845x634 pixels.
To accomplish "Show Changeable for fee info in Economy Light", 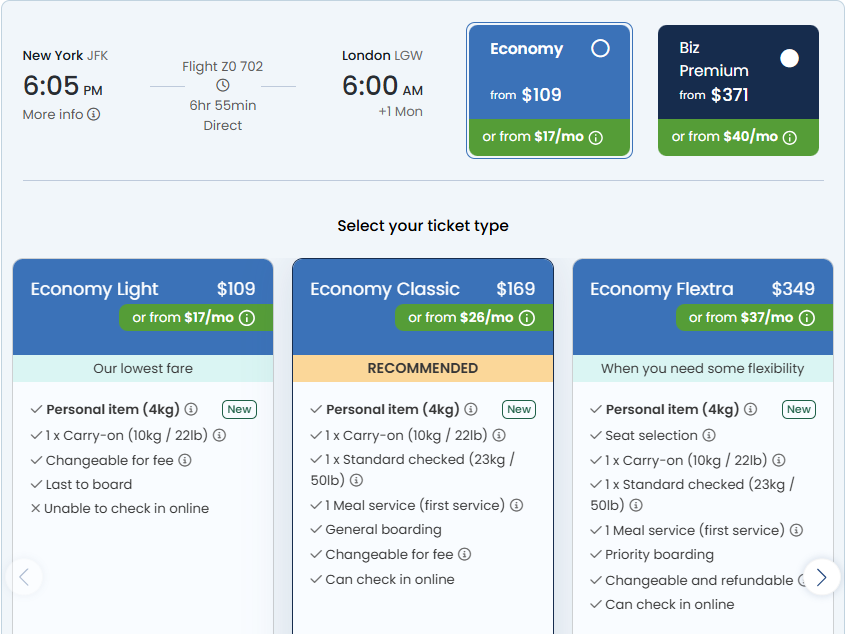I will [185, 460].
